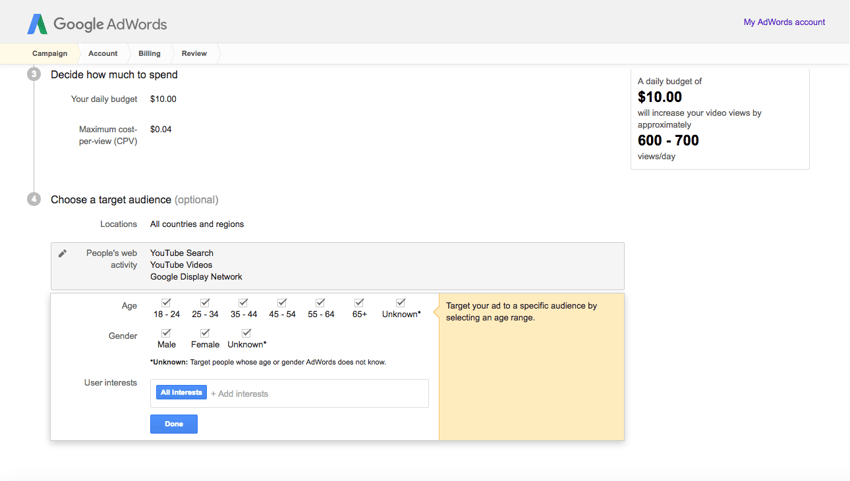Viewport: 850px width, 481px height.
Task: Click the Choose a target audience heading
Action: coord(134,200)
